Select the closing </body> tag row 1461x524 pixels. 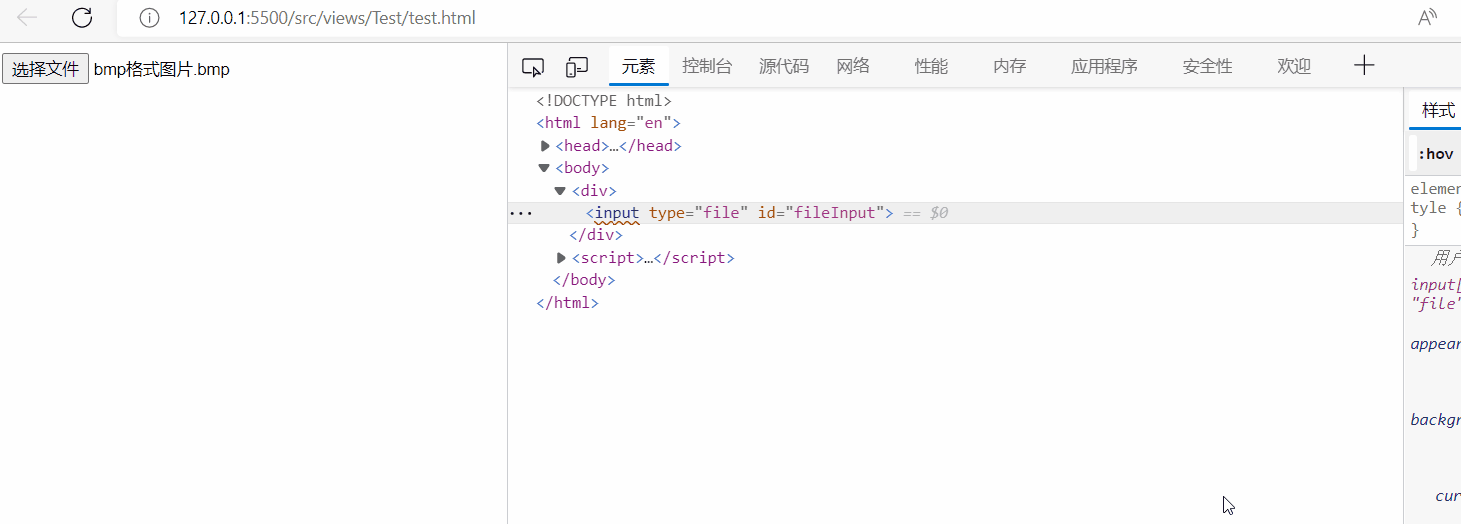(x=584, y=280)
